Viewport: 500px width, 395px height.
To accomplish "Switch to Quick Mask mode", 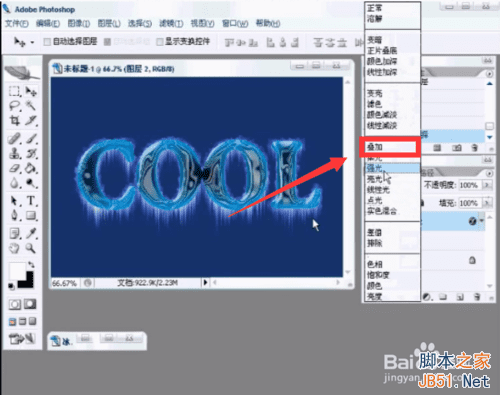I will pyautogui.click(x=30, y=304).
